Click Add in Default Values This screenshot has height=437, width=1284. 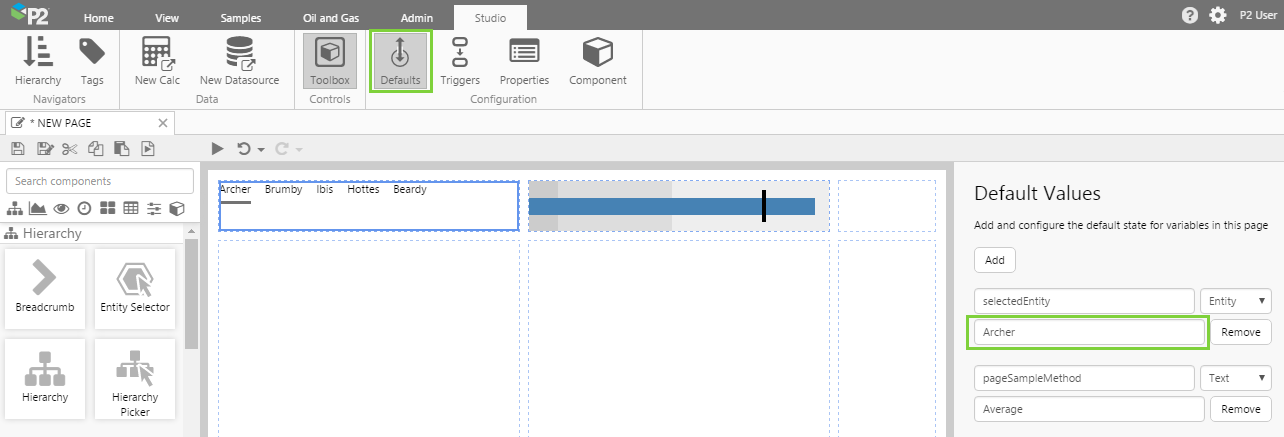[995, 260]
